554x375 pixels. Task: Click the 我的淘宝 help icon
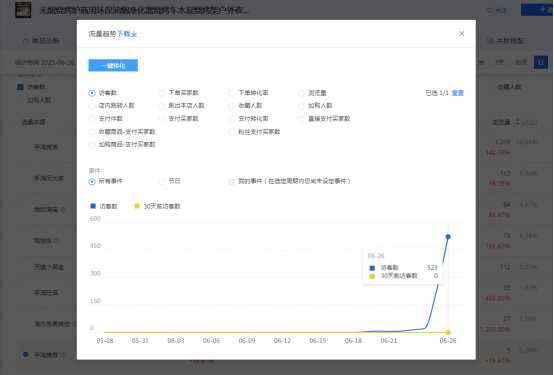point(63,210)
